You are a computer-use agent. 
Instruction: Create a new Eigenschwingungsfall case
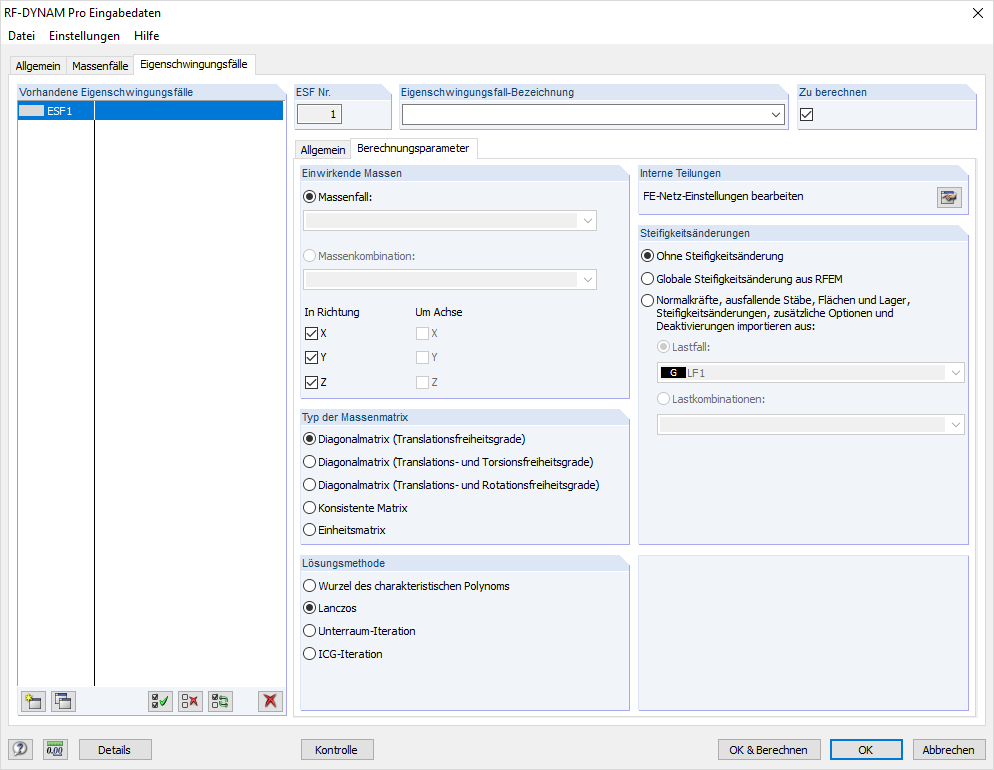pyautogui.click(x=33, y=701)
